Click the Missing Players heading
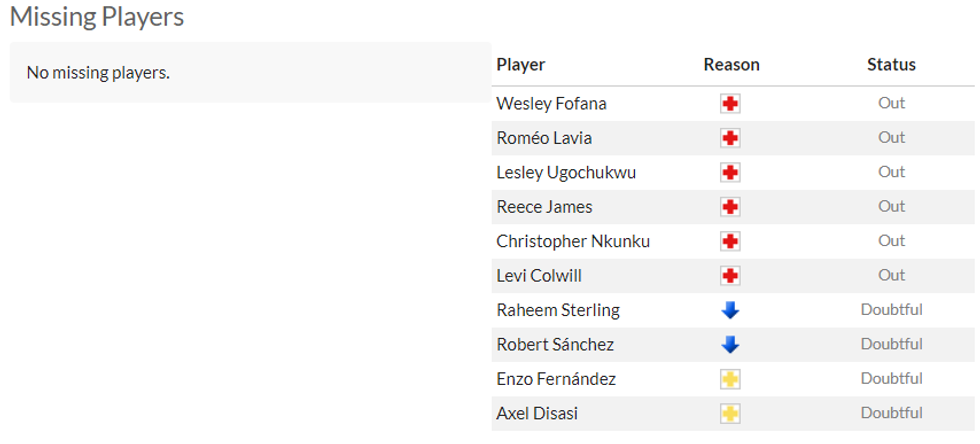 coord(97,17)
